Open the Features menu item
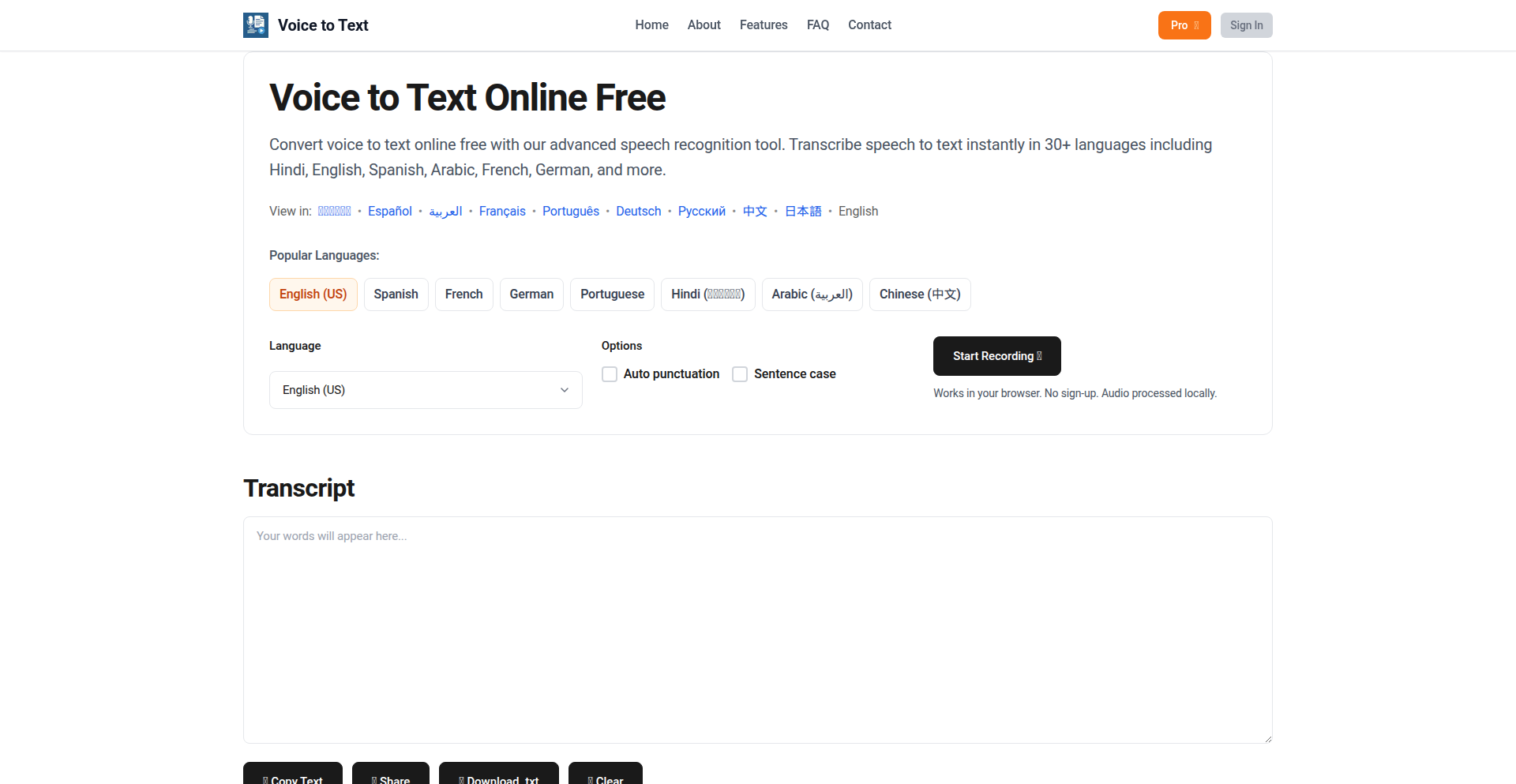Screen dimensions: 1516x784 pyautogui.click(x=764, y=25)
